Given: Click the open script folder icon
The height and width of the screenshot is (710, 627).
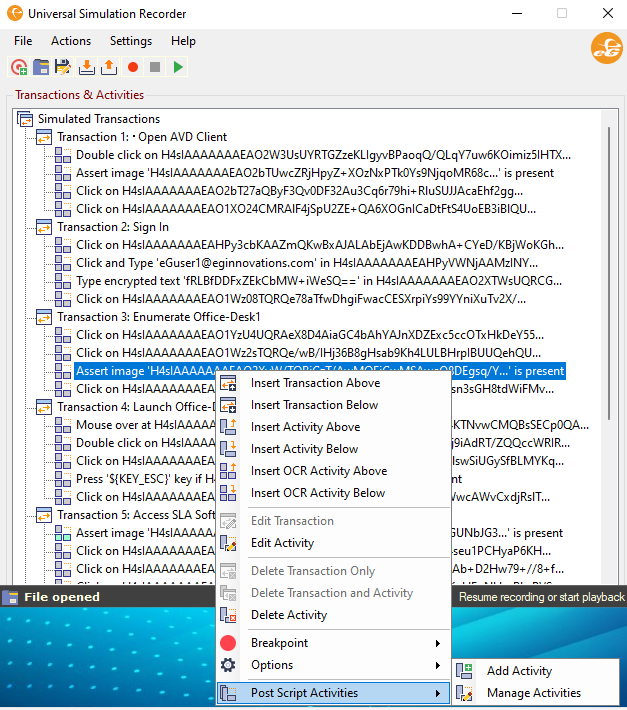Looking at the screenshot, I should [41, 67].
